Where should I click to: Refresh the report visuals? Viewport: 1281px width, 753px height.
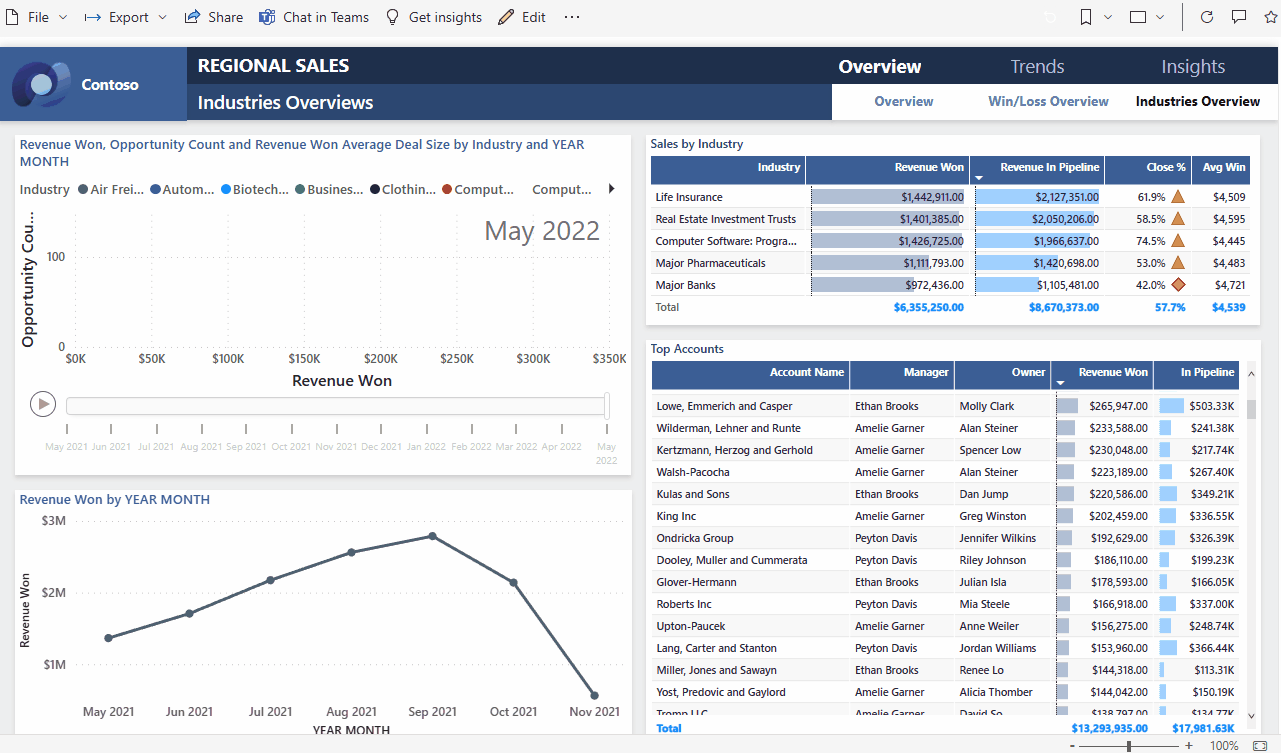tap(1207, 17)
